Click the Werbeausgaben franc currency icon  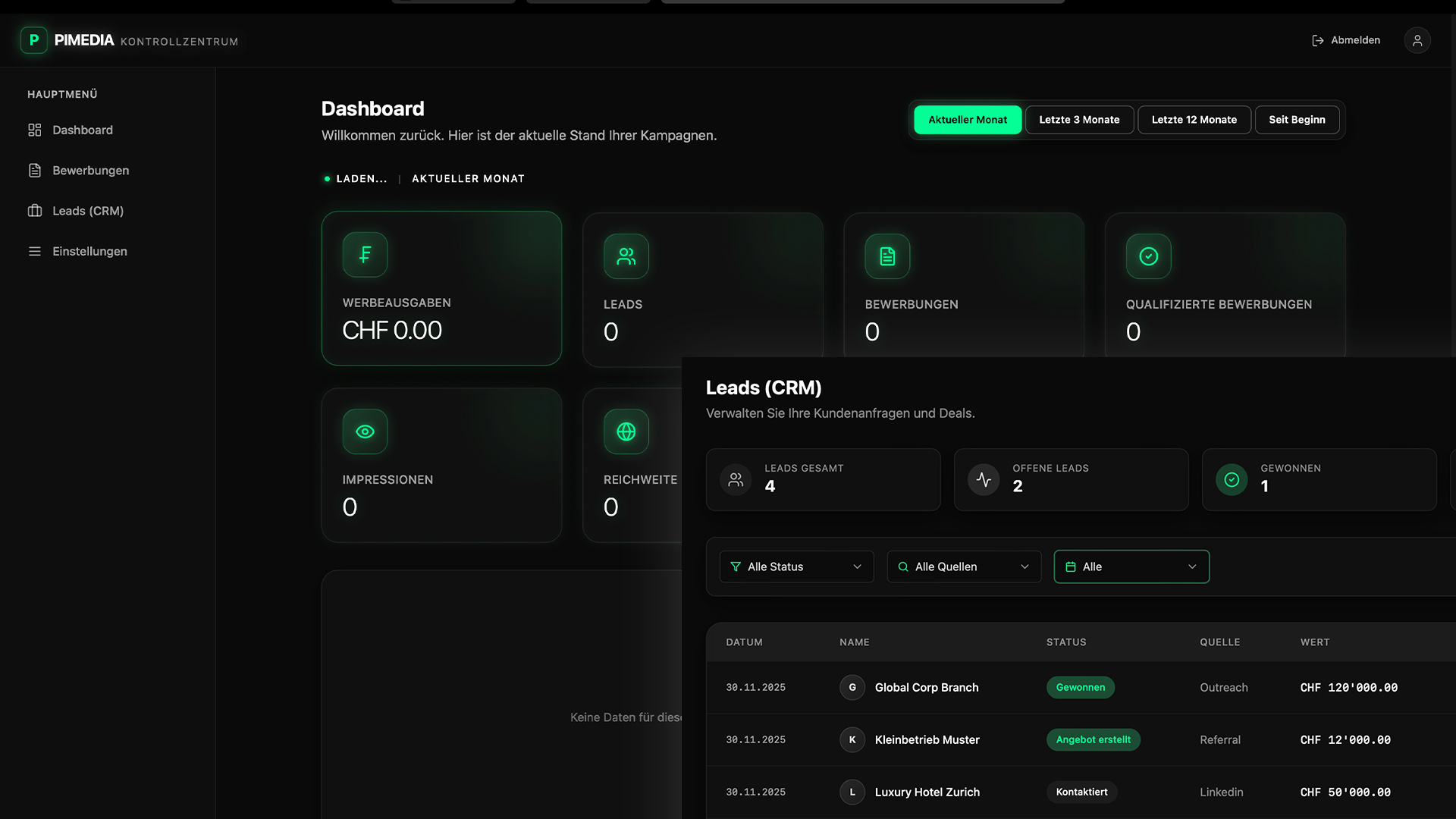coord(365,254)
